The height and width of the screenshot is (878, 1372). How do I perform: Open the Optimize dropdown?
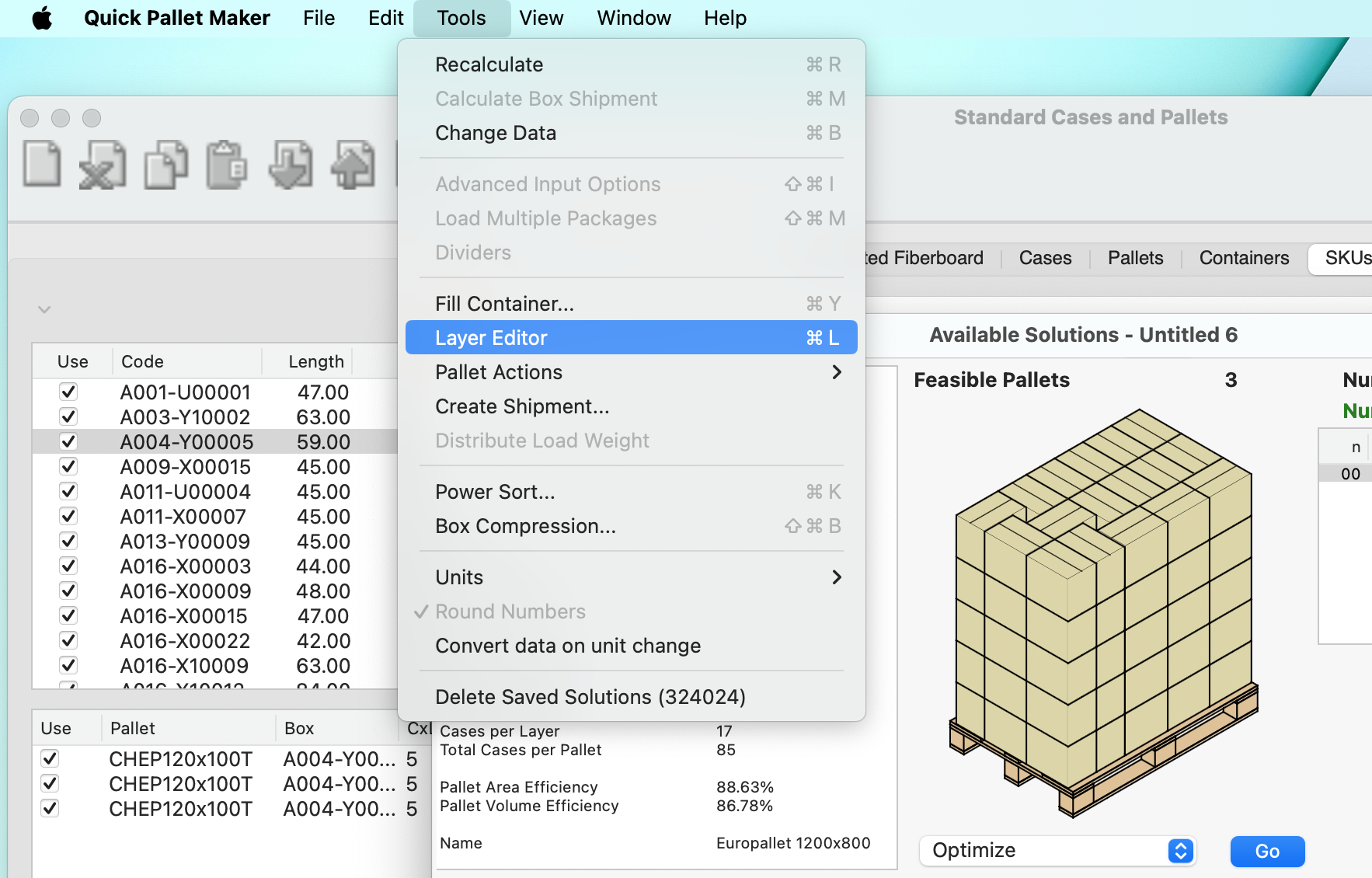point(1057,851)
